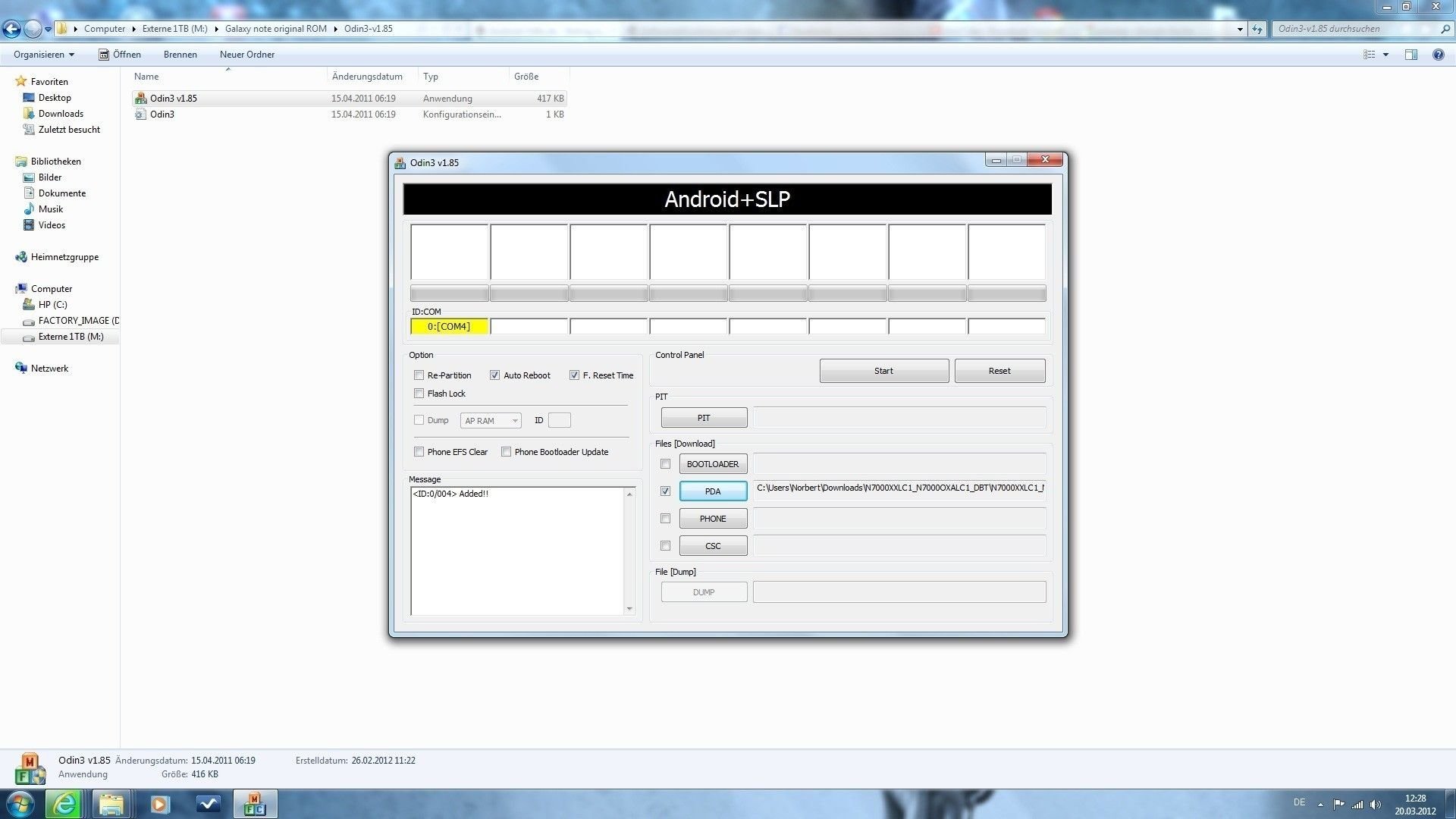The width and height of the screenshot is (1456, 819).
Task: Click the Odin3 v1.85 application file icon
Action: coord(140,99)
